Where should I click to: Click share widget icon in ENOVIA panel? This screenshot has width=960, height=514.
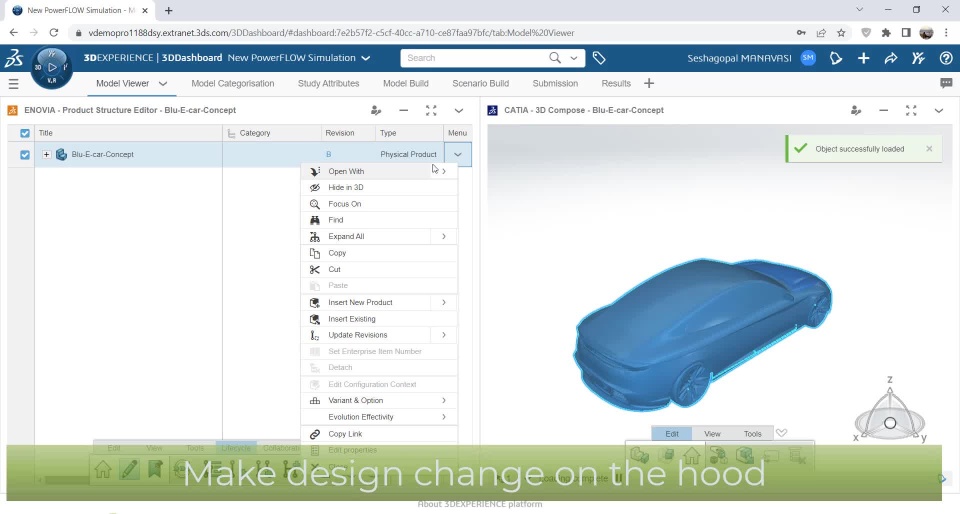[x=376, y=110]
